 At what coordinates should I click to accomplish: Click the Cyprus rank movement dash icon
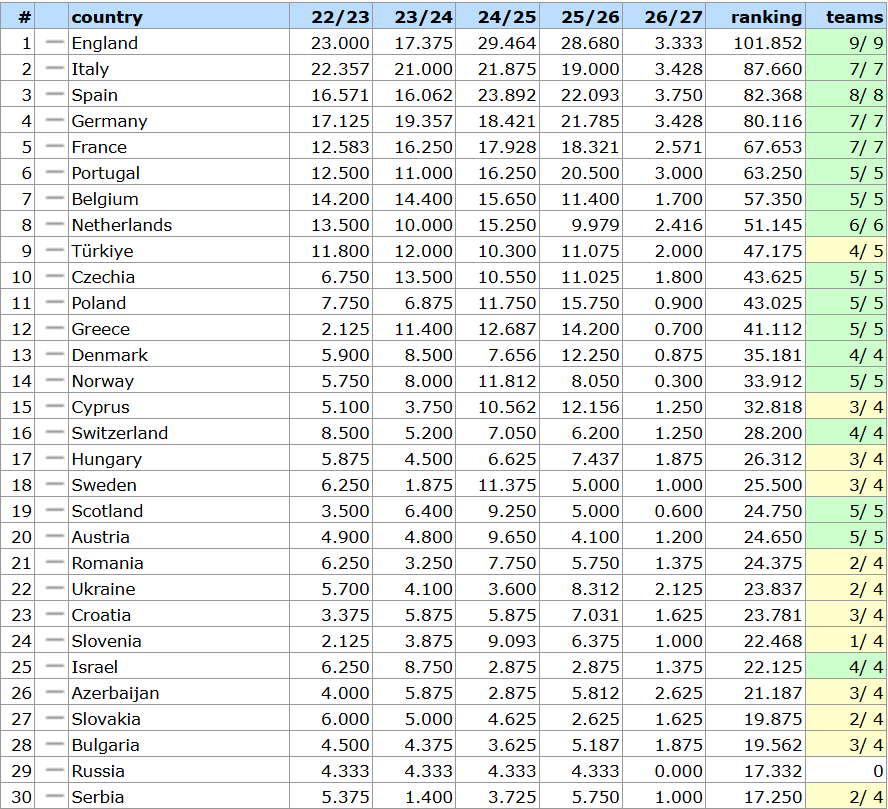[x=54, y=406]
